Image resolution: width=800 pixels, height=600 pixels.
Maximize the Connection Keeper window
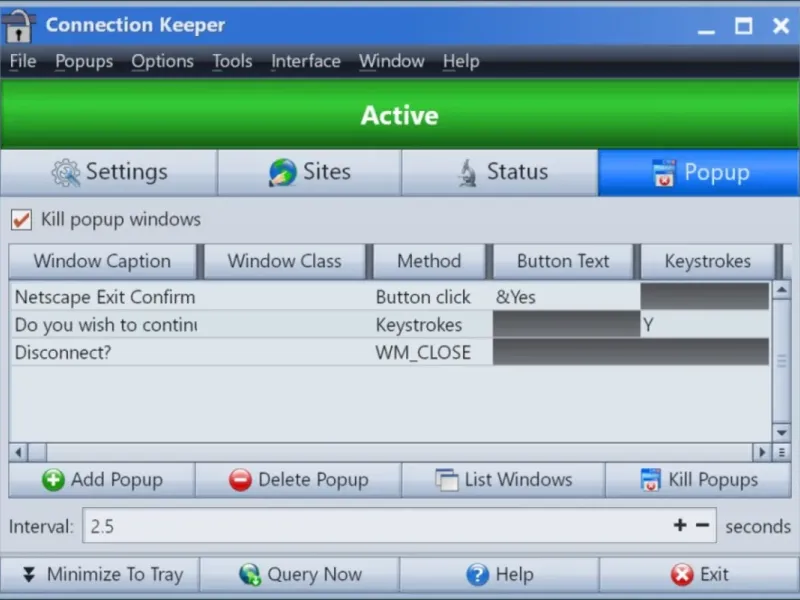point(743,26)
